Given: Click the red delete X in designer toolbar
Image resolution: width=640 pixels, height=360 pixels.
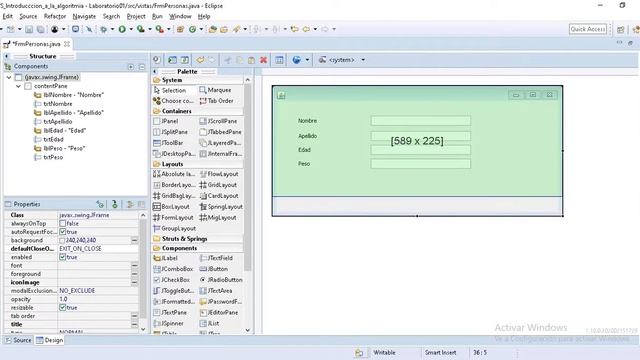Looking at the screenshot, I should [x=264, y=60].
